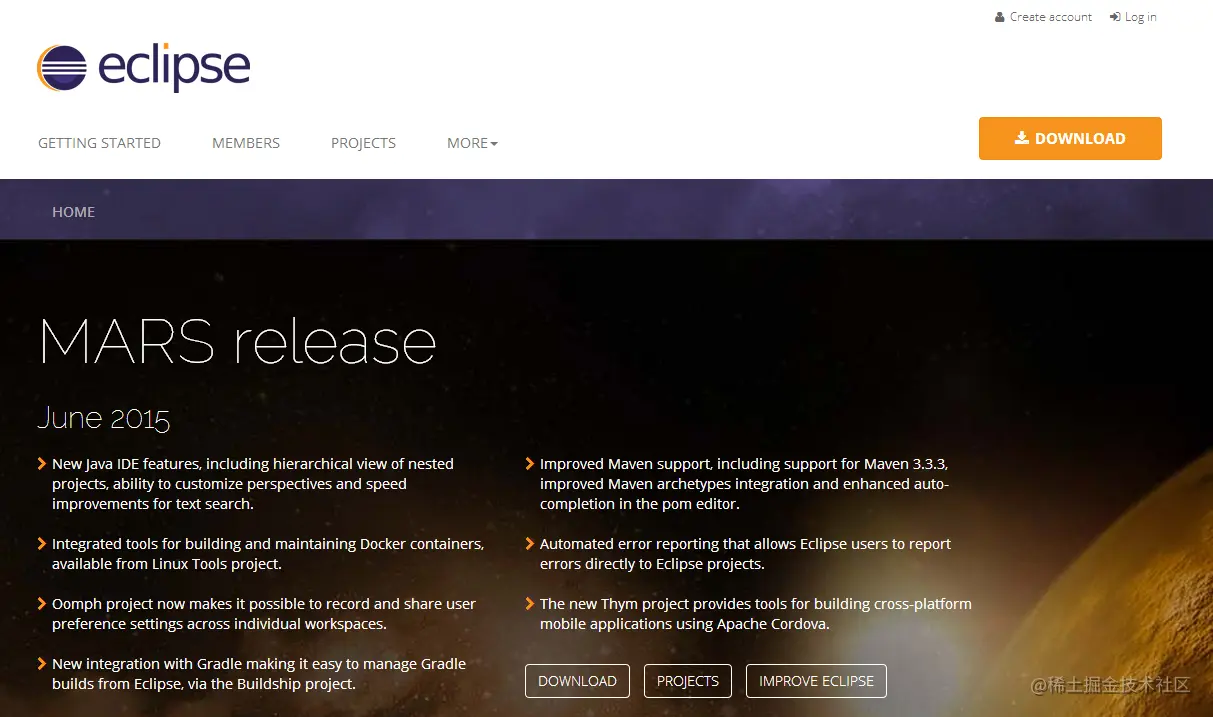Viewport: 1213px width, 717px height.
Task: Click text 'preference settings across individual workspaces.'
Action: click(219, 624)
